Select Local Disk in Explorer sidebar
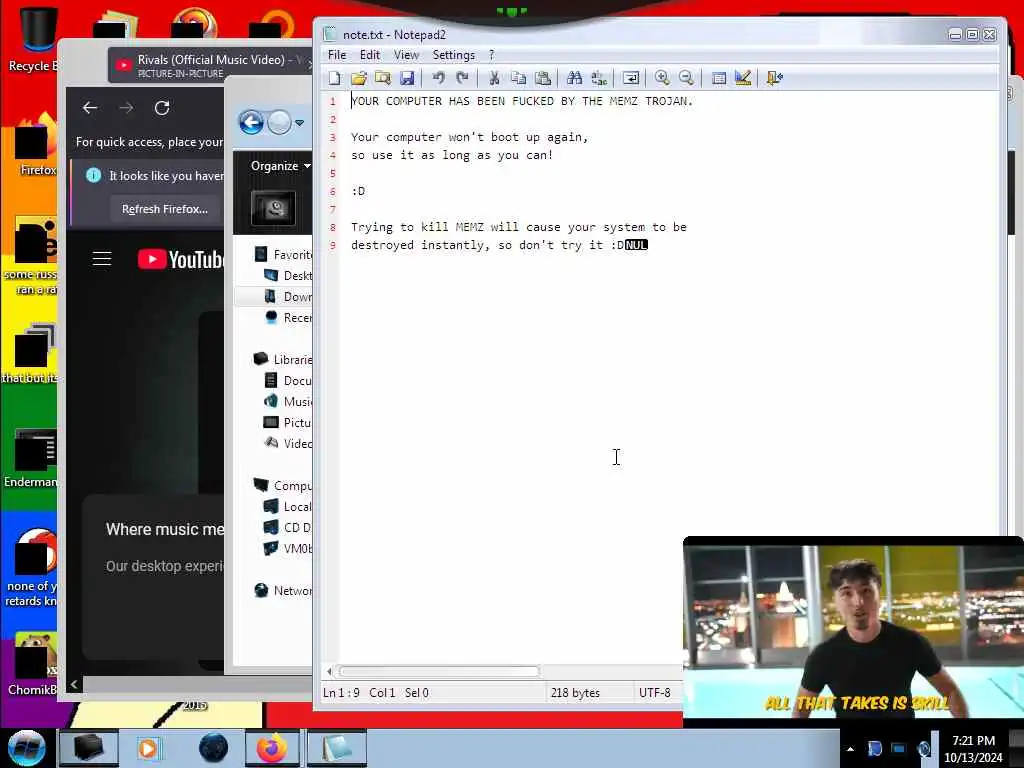 pos(287,506)
